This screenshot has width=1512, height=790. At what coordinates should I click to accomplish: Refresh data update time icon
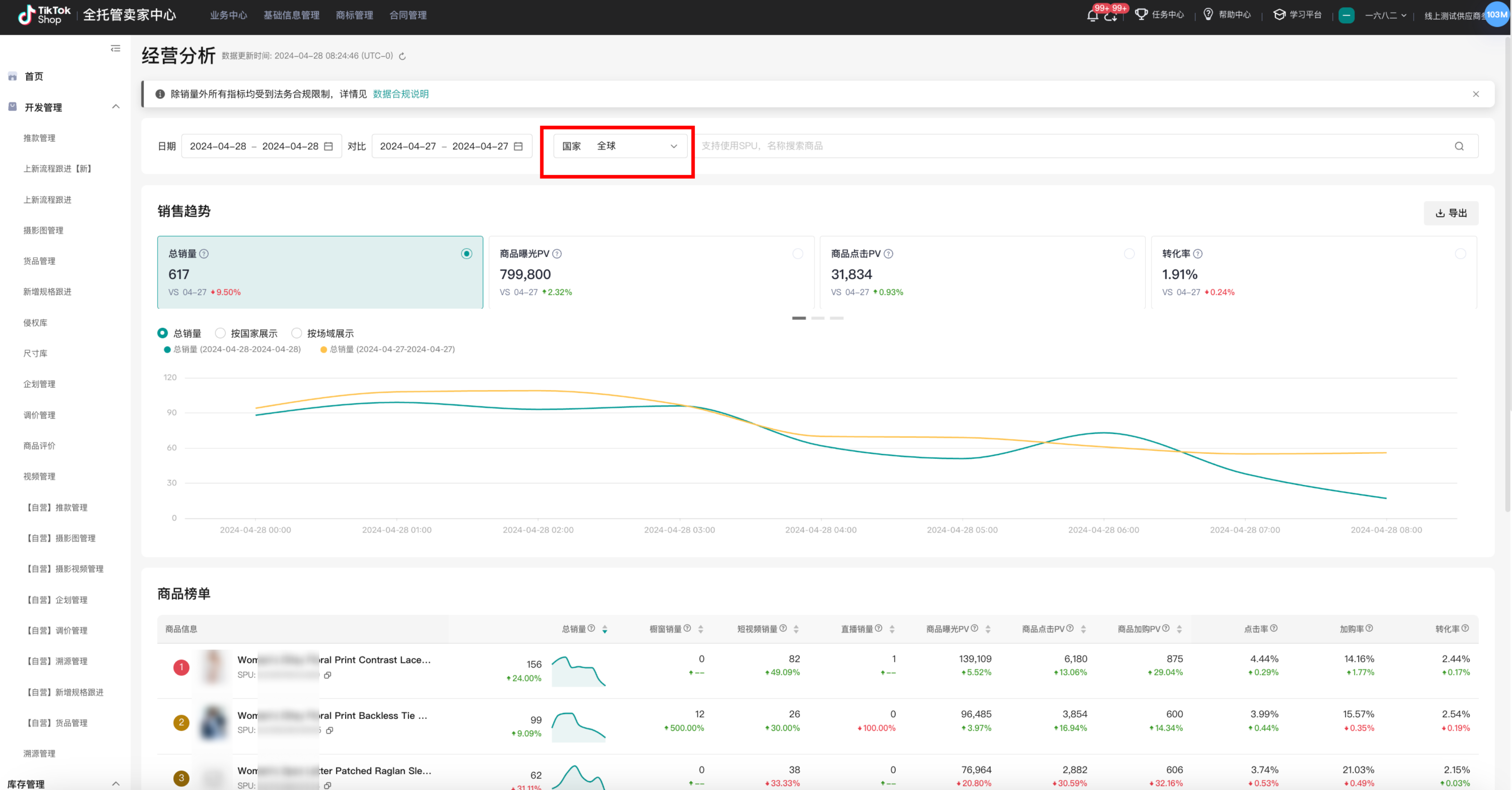tap(402, 56)
